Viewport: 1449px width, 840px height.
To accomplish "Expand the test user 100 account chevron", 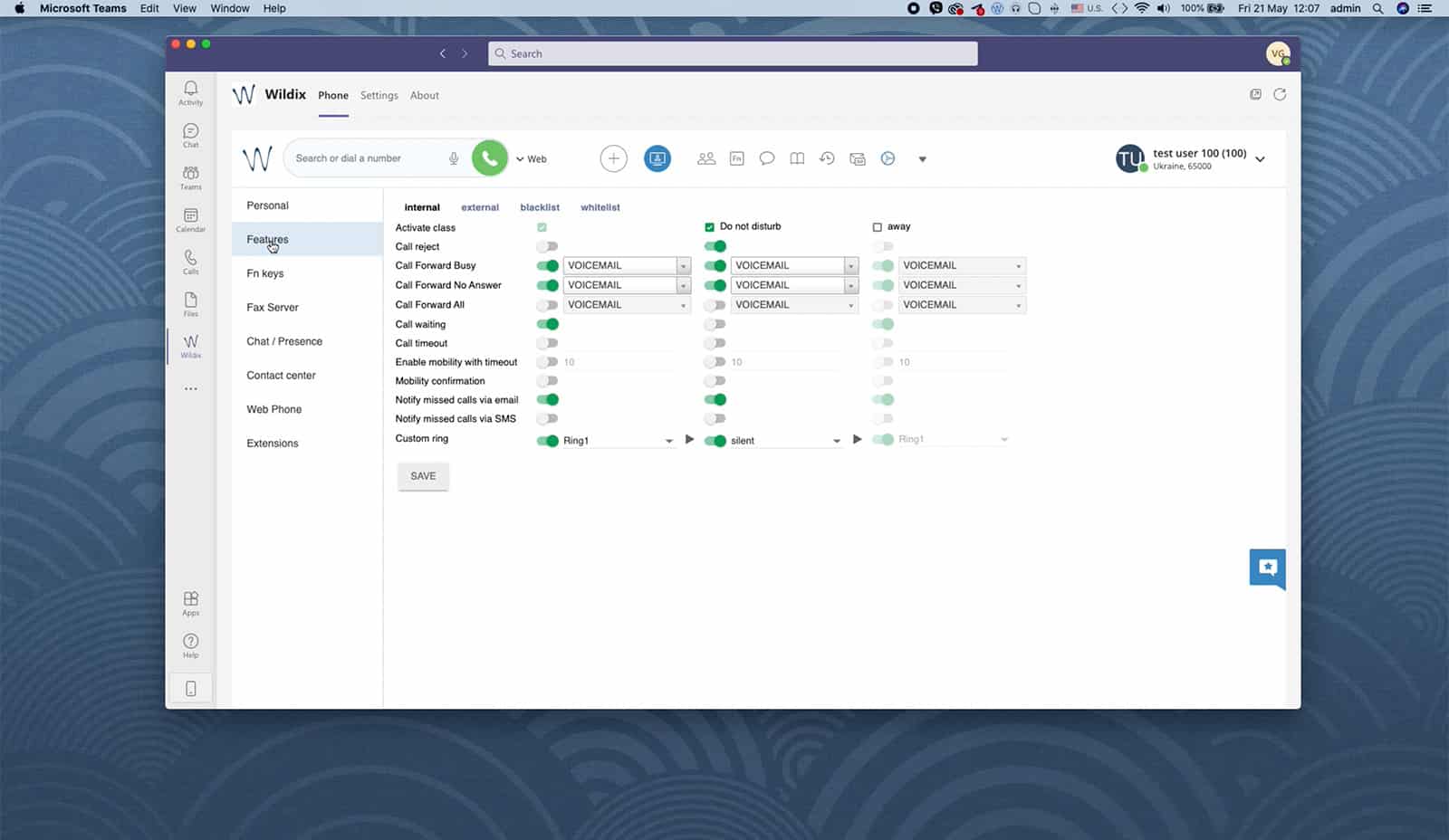I will click(1260, 159).
